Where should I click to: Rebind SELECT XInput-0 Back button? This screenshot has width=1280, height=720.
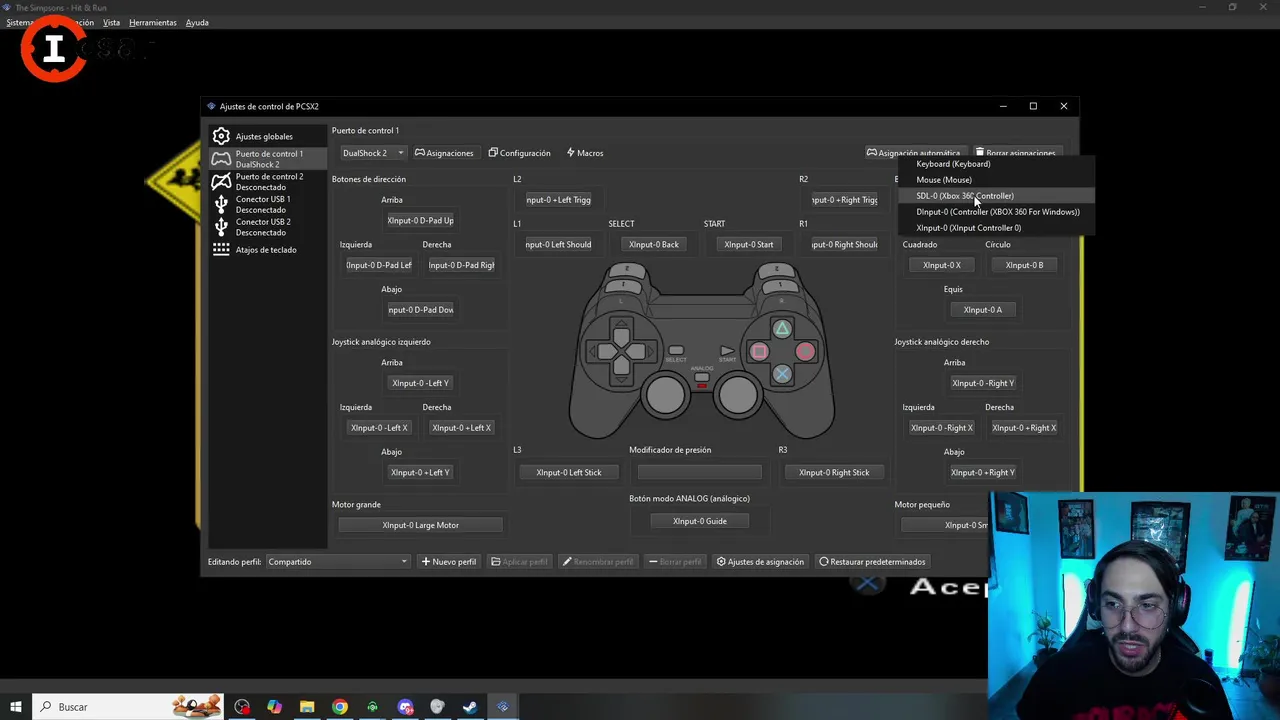coord(653,244)
